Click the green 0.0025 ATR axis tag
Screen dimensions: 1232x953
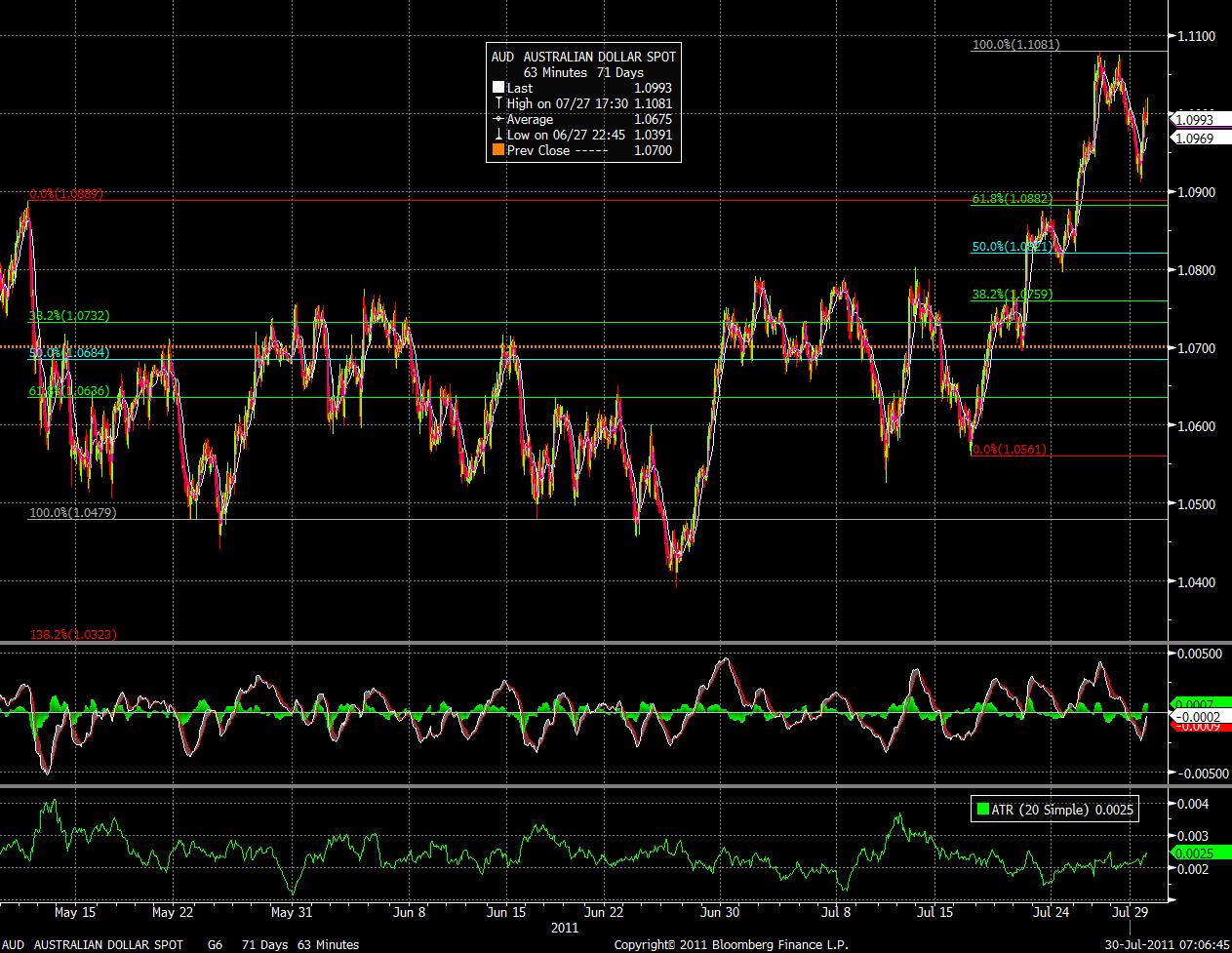[1190, 853]
